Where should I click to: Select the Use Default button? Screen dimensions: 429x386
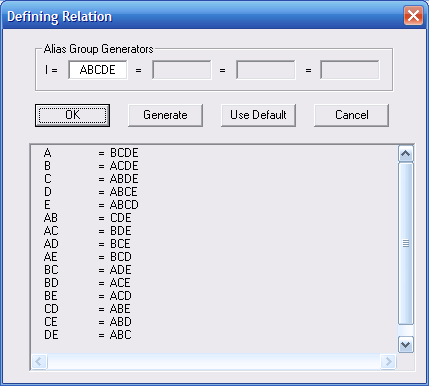click(258, 115)
